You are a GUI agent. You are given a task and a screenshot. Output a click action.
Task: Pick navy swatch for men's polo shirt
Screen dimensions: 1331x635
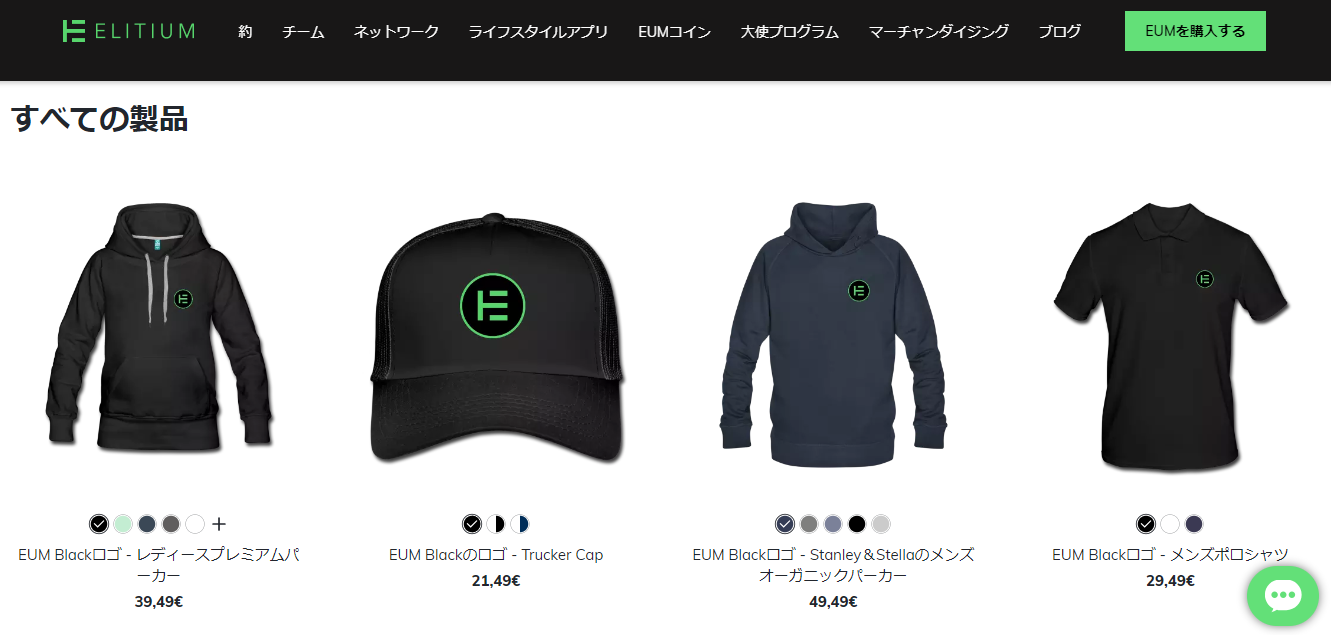coord(1194,524)
